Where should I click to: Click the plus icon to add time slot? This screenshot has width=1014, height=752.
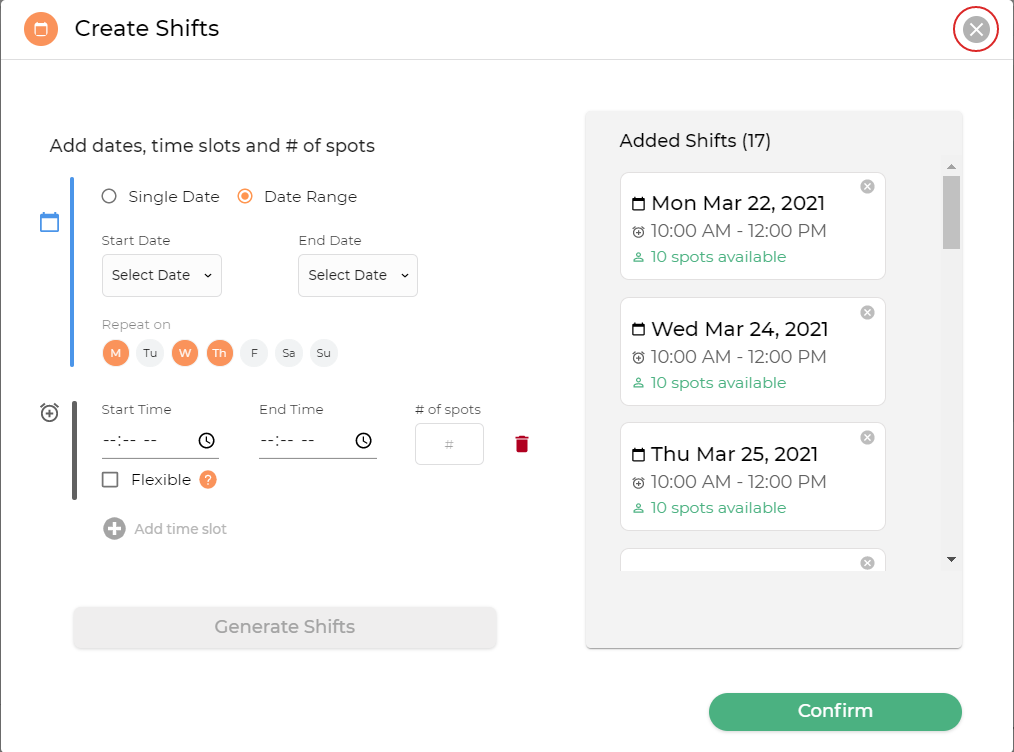pos(114,529)
